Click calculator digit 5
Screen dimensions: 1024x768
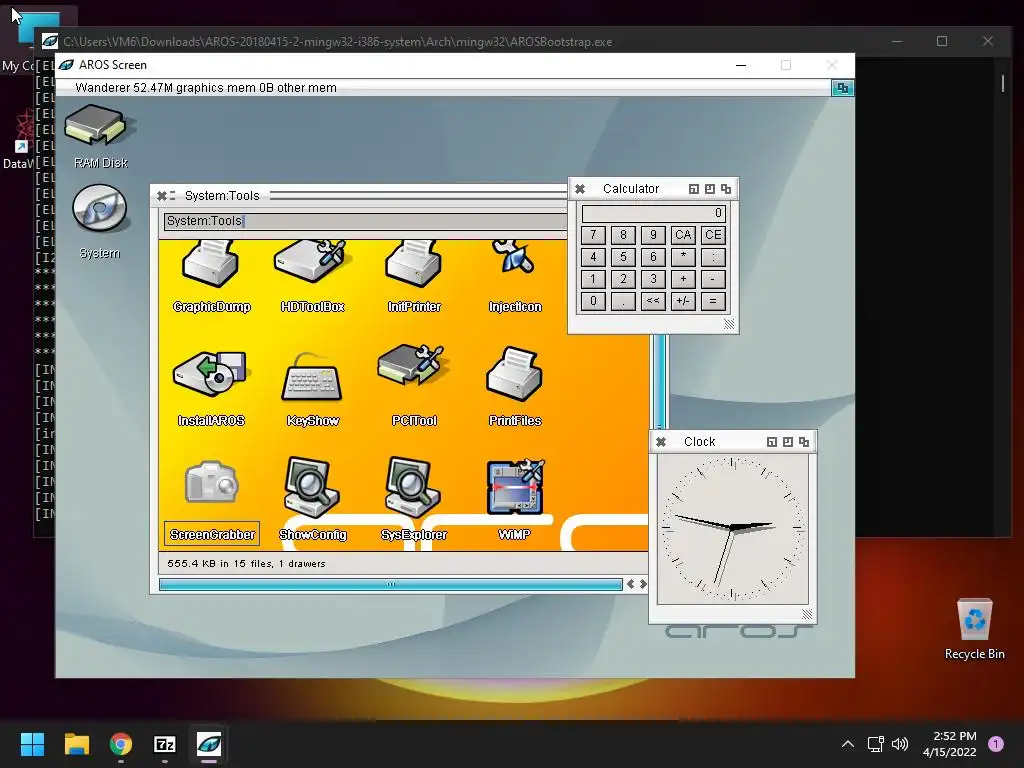pyautogui.click(x=623, y=257)
